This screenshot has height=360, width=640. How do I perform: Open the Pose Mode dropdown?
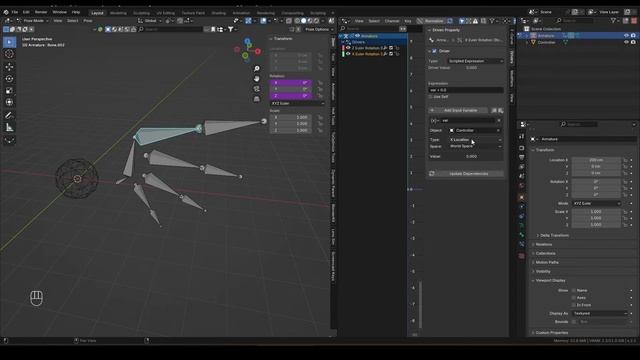[33, 21]
